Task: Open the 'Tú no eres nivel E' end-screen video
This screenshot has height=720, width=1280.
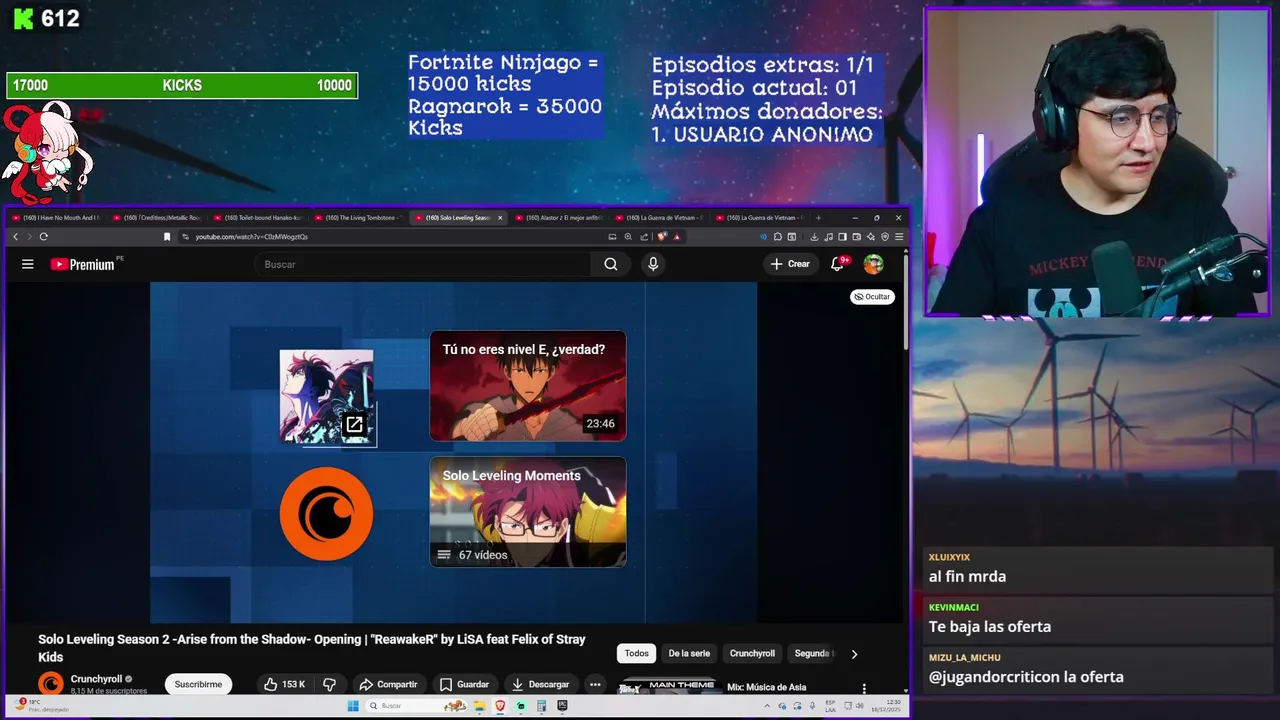Action: click(x=528, y=386)
